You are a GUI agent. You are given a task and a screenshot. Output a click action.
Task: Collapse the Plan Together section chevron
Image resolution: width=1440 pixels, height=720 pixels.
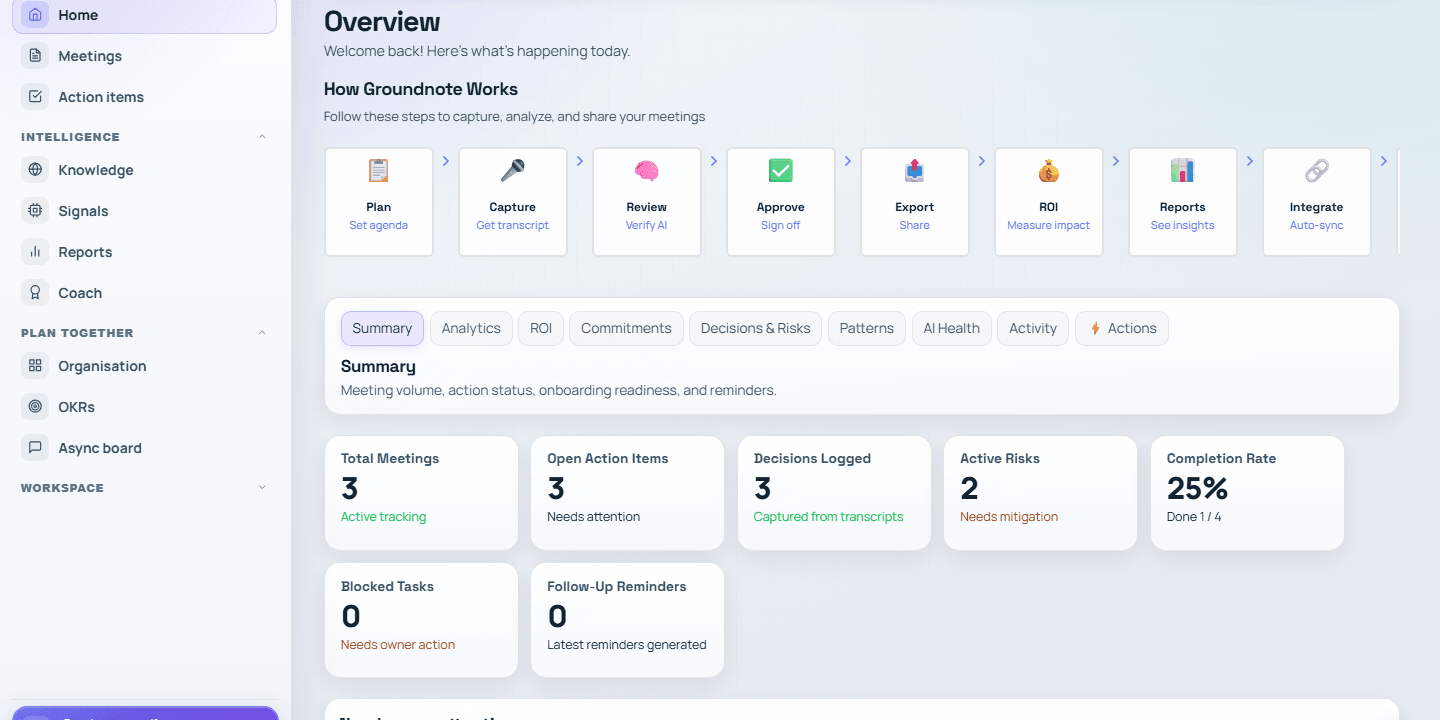pyautogui.click(x=263, y=333)
